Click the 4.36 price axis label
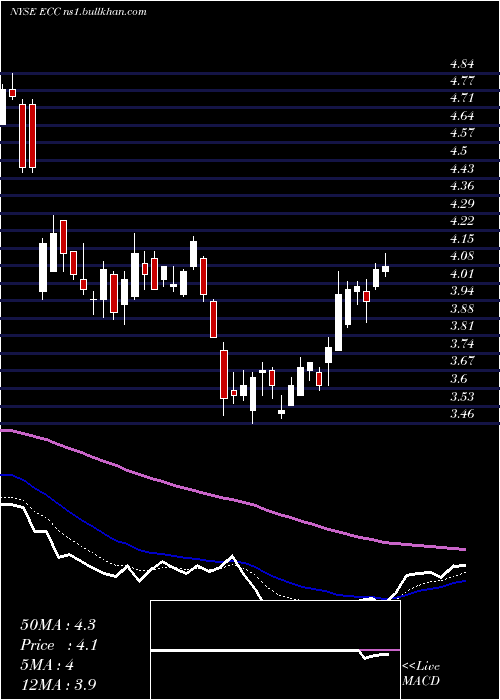This screenshot has height=700, width=500. 462,187
